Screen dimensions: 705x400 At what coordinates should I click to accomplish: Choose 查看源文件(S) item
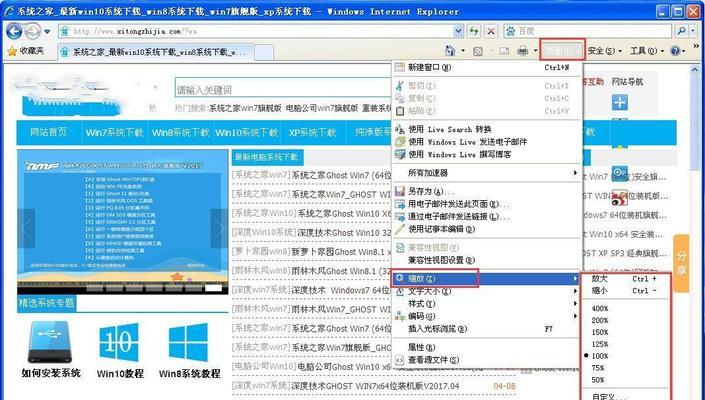(487, 360)
